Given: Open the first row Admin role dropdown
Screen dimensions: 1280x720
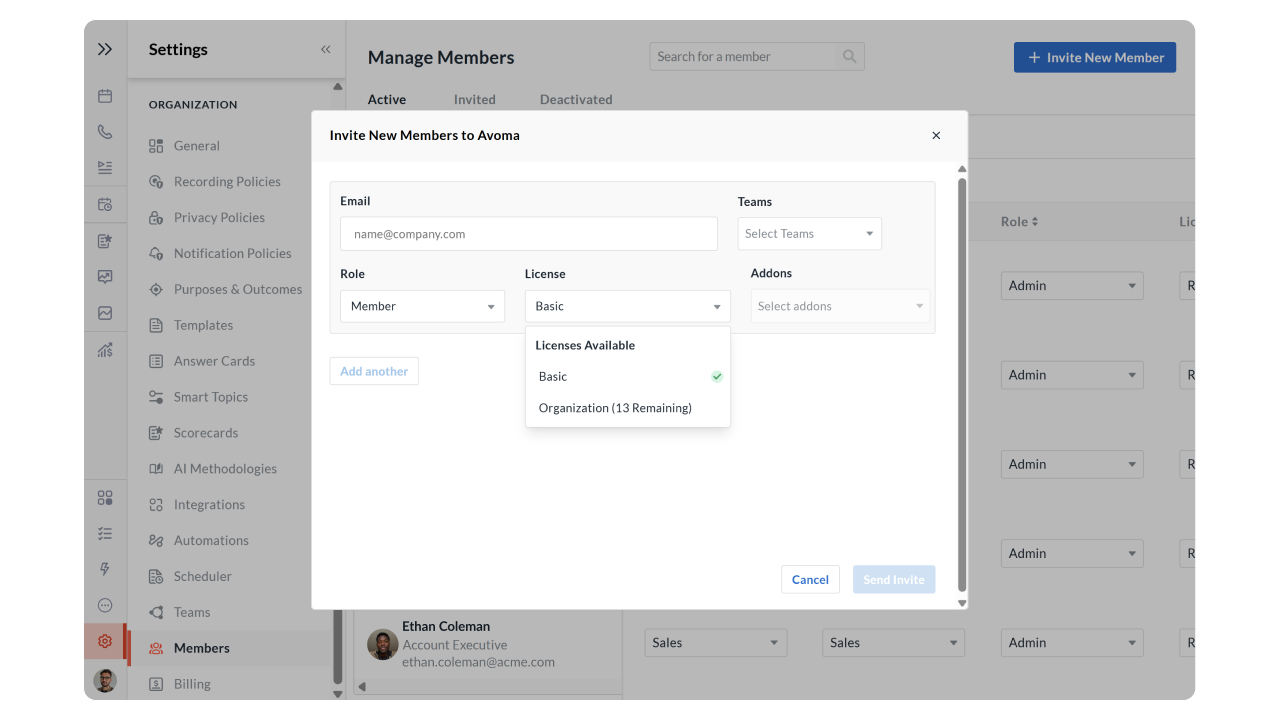Looking at the screenshot, I should click(x=1072, y=285).
